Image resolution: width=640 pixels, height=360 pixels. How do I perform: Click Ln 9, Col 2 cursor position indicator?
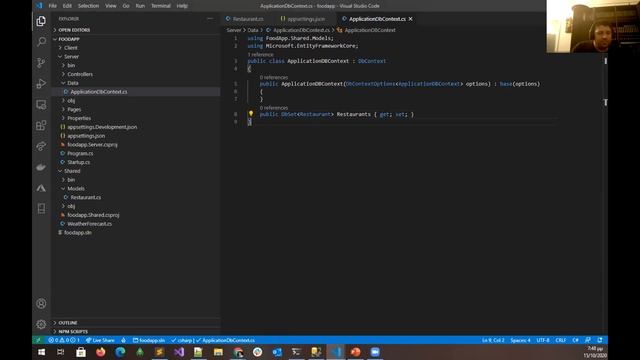click(493, 340)
